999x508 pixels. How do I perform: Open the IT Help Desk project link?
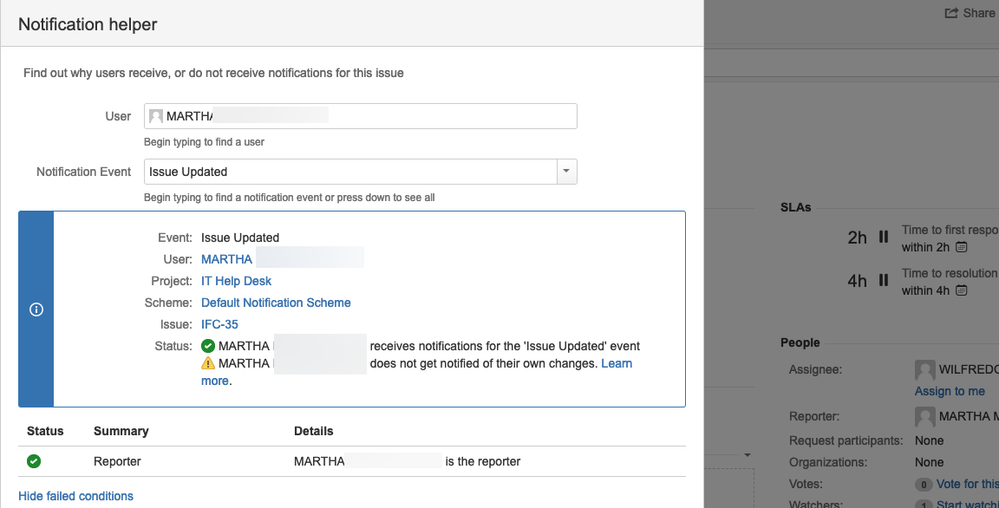pos(236,281)
